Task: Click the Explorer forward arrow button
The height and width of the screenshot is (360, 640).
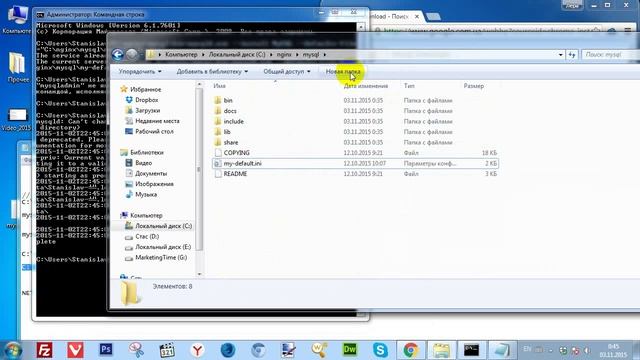Action: tap(131, 55)
